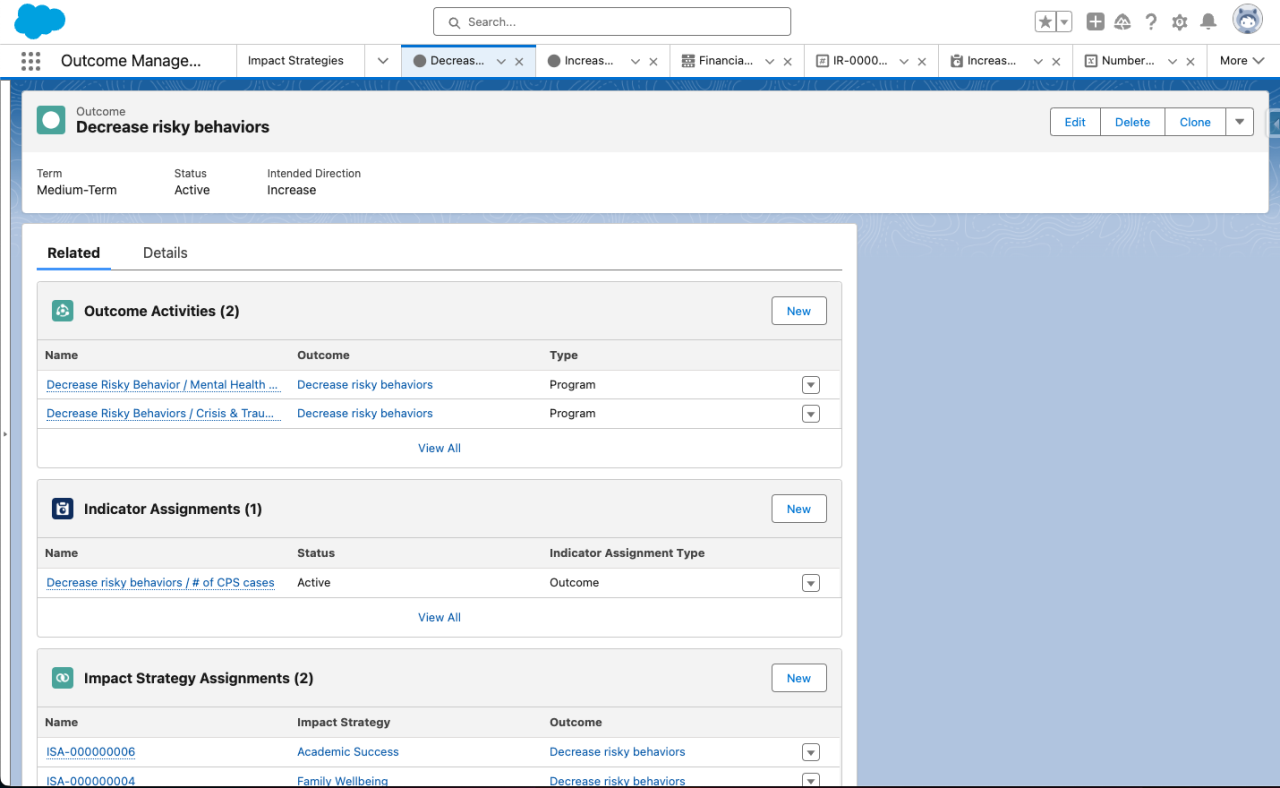Screen dimensions: 1280x788
Task: Expand the favorites list dropdown arrow
Action: click(1064, 22)
